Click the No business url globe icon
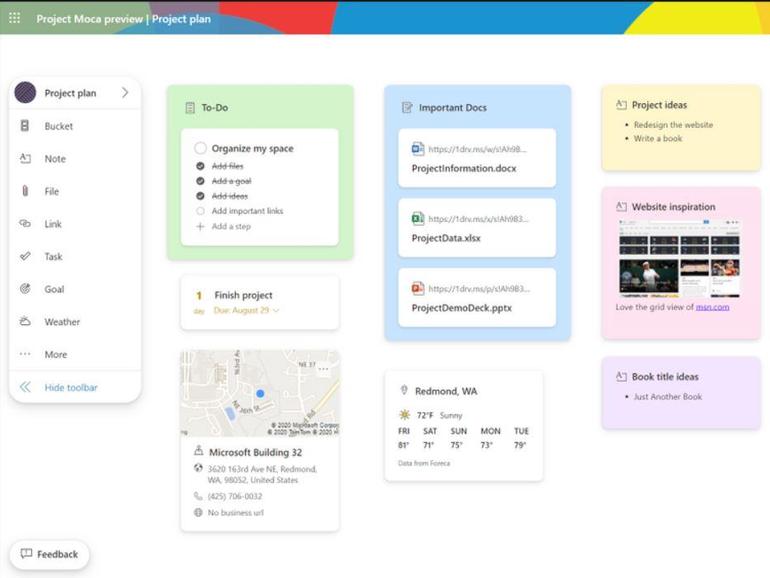This screenshot has width=770, height=578. [x=198, y=512]
